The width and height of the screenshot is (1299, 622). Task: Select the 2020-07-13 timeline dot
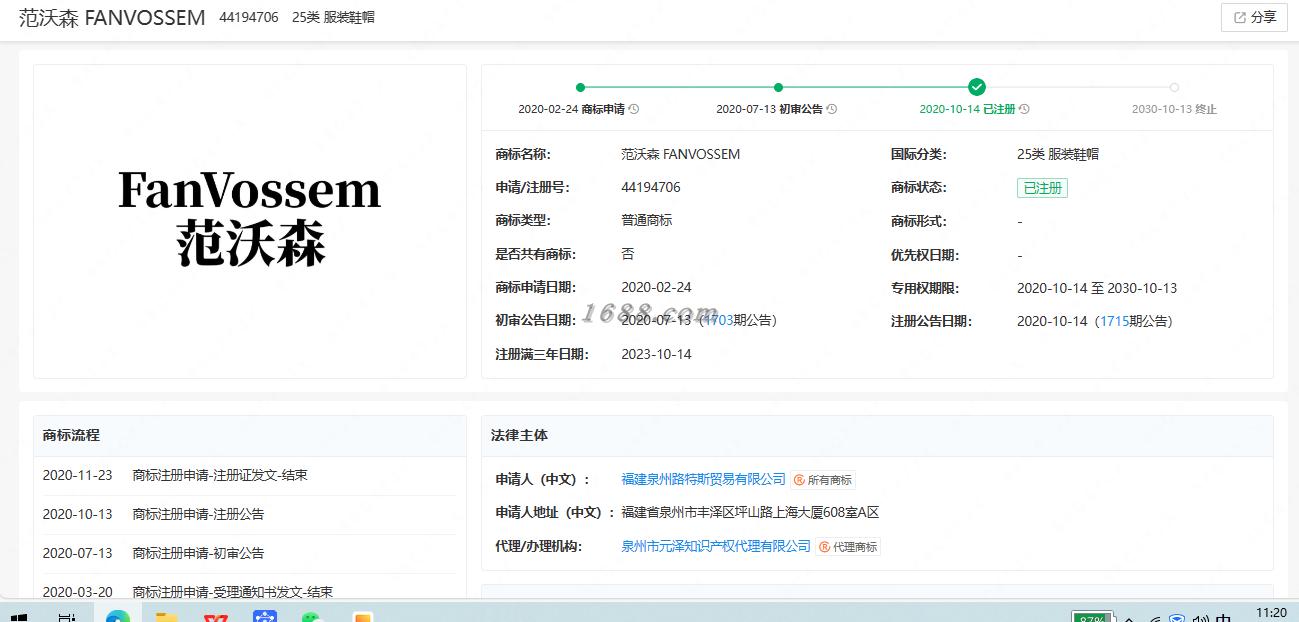pyautogui.click(x=778, y=87)
